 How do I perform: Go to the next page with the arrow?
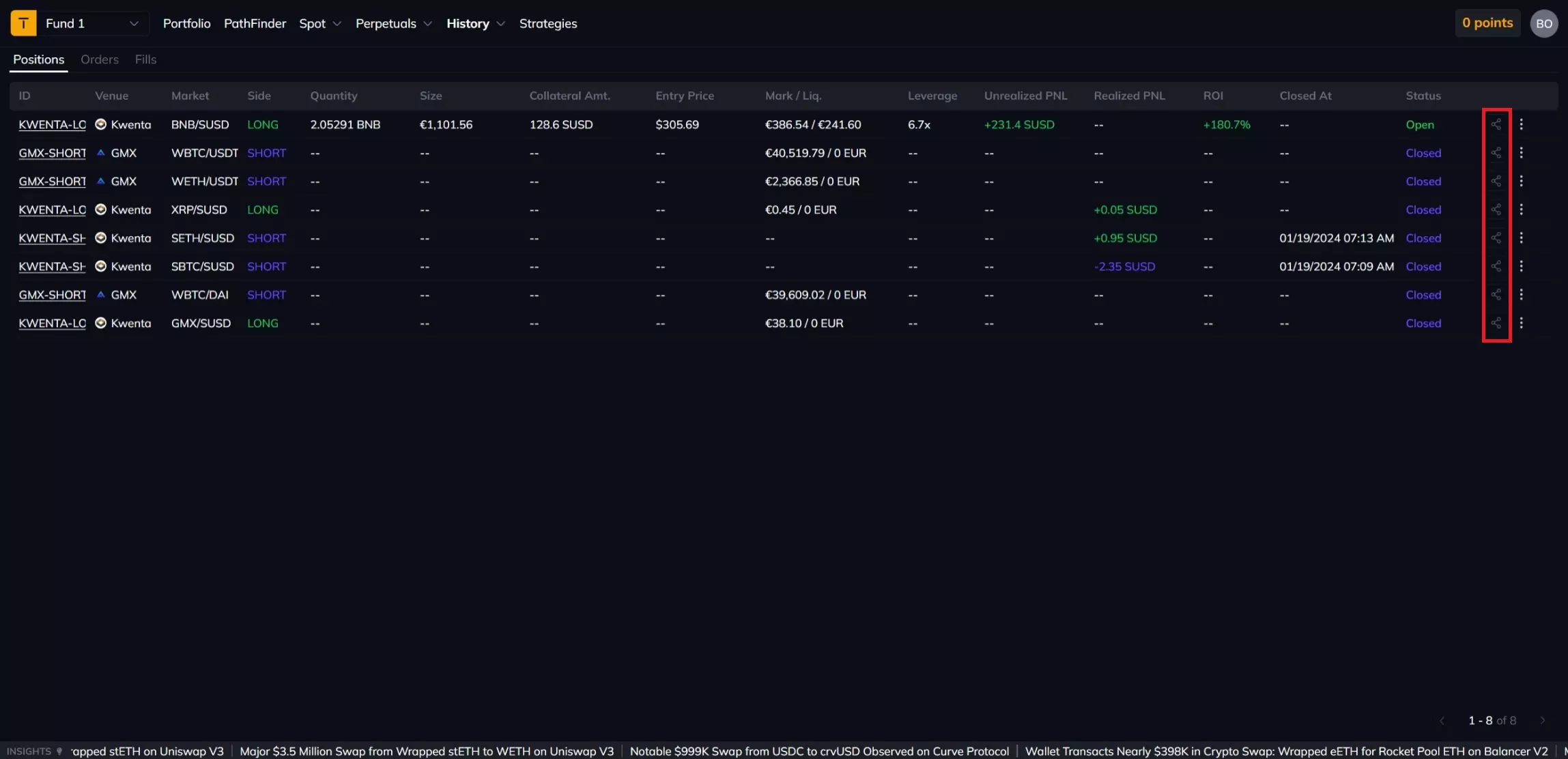coord(1542,721)
